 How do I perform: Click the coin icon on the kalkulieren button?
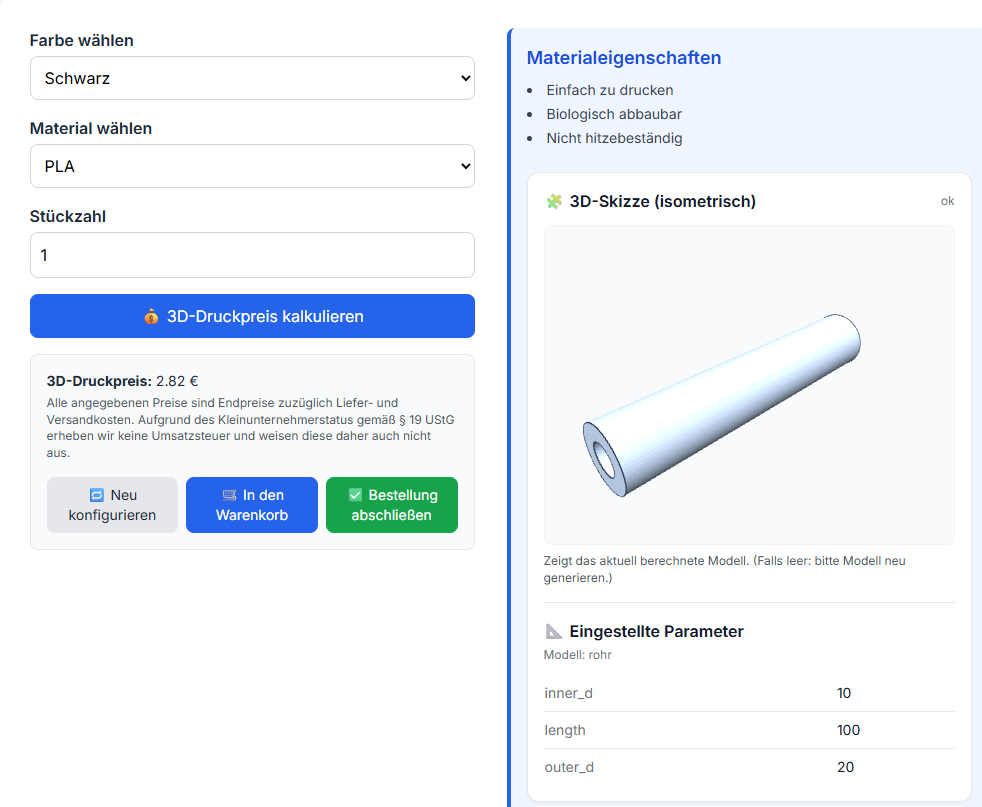coord(151,316)
